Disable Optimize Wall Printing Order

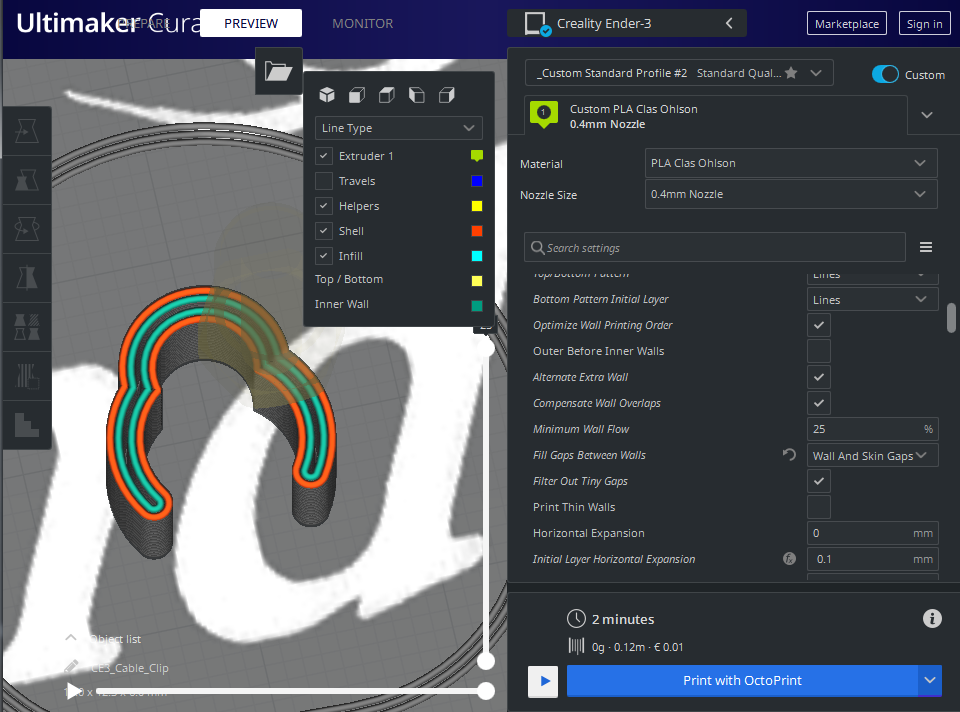819,325
